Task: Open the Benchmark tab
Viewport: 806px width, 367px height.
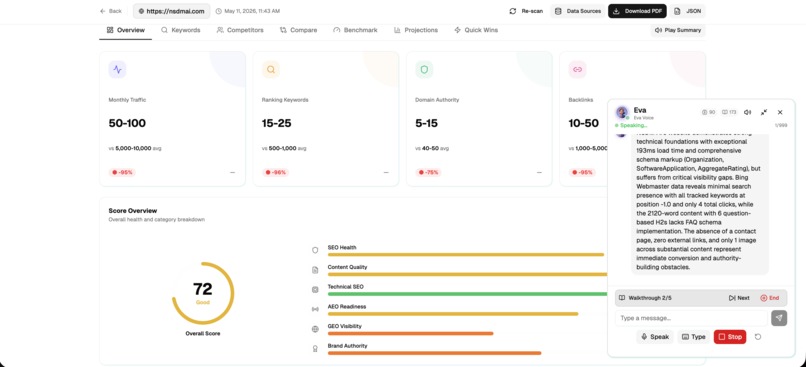Action: [355, 30]
